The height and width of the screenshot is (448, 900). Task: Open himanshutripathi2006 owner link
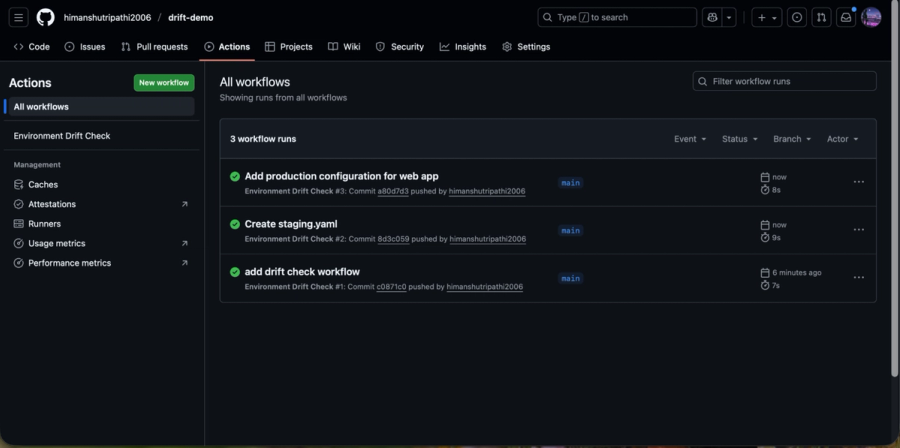click(x=107, y=18)
